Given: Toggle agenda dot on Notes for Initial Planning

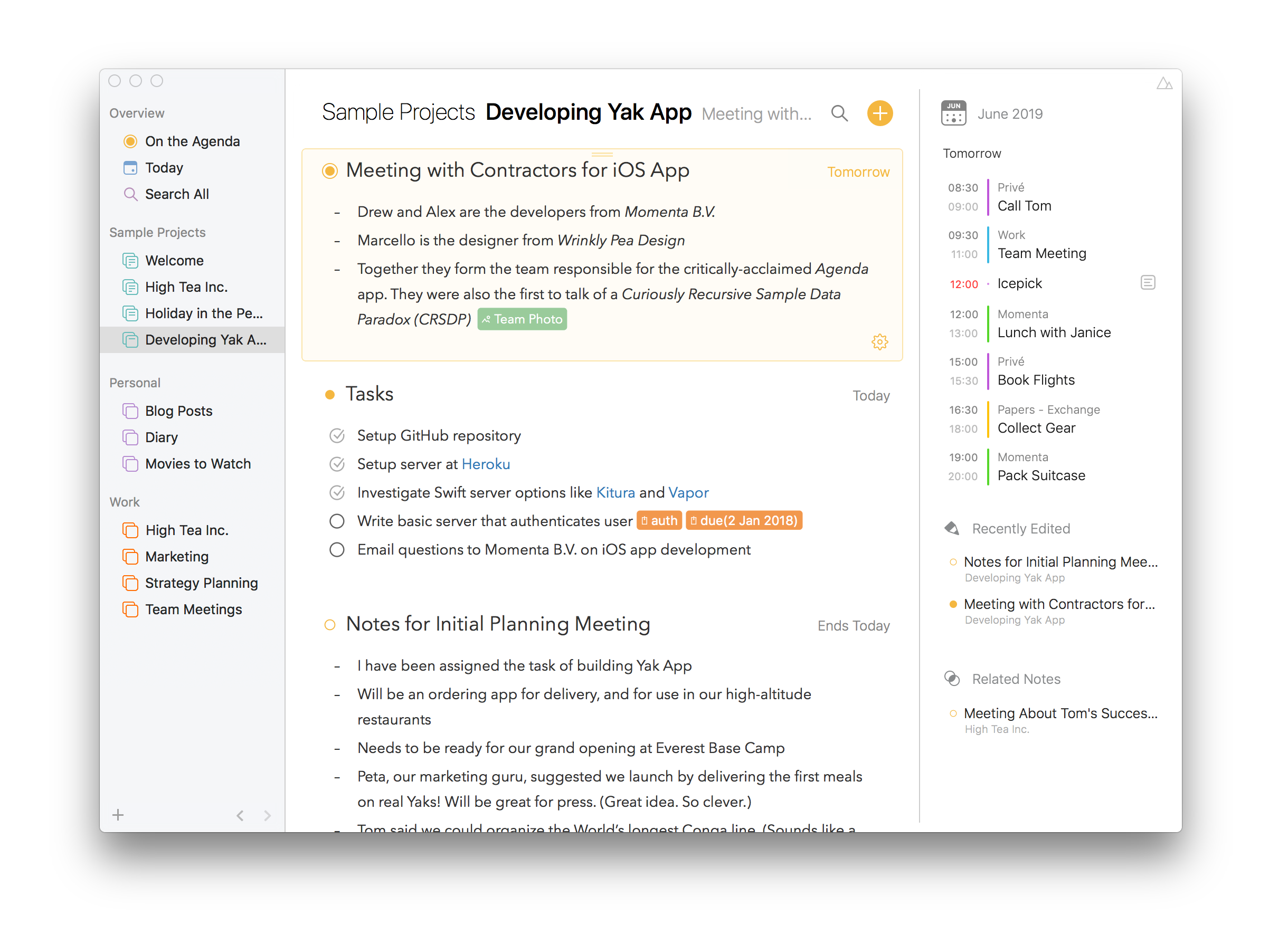Looking at the screenshot, I should [329, 625].
